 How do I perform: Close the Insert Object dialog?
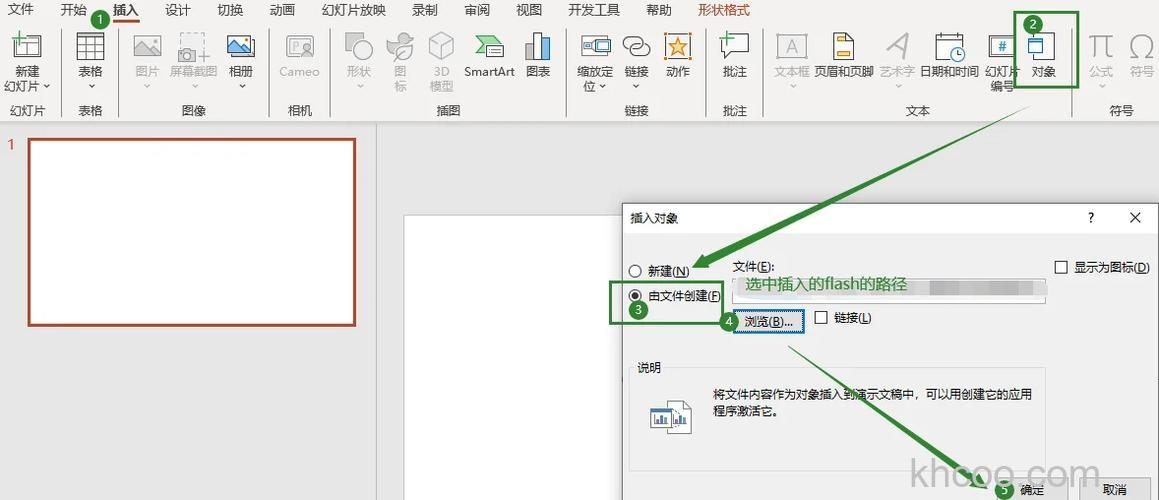1135,217
